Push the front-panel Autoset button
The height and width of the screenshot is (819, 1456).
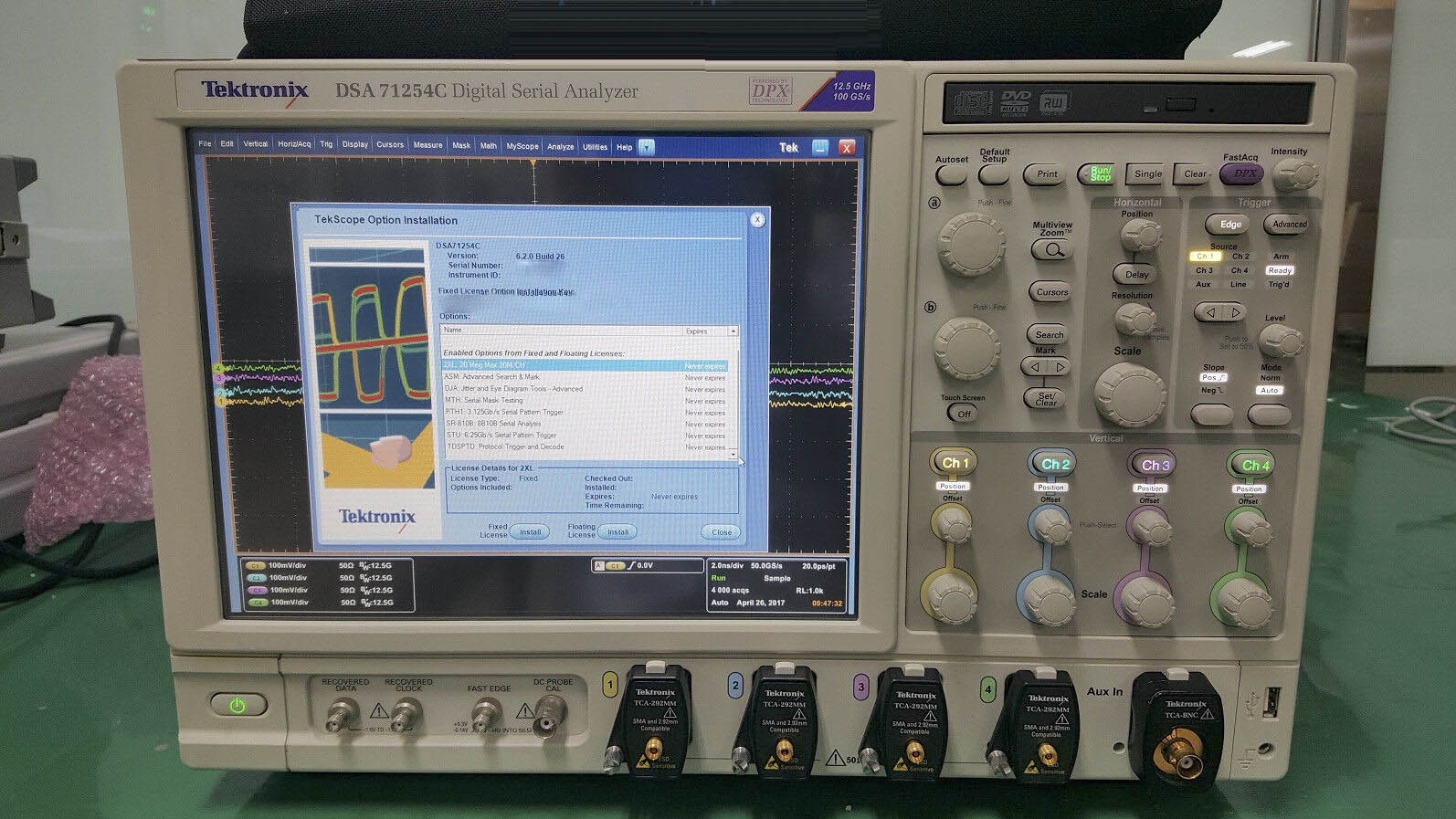pyautogui.click(x=952, y=173)
